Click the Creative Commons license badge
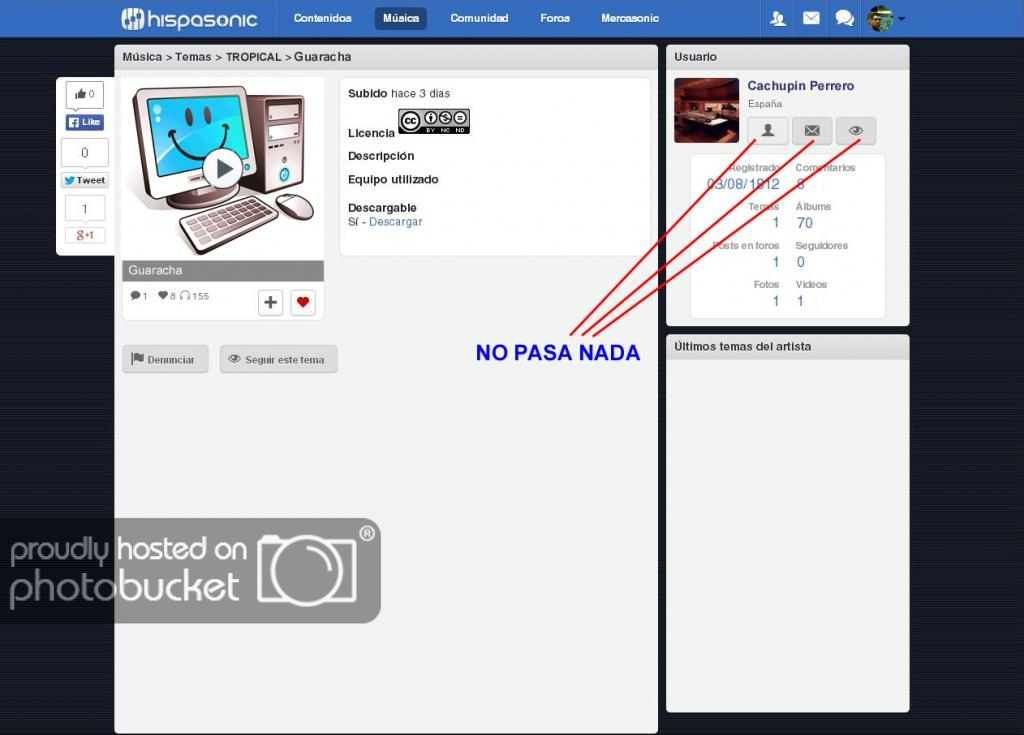 [x=434, y=122]
